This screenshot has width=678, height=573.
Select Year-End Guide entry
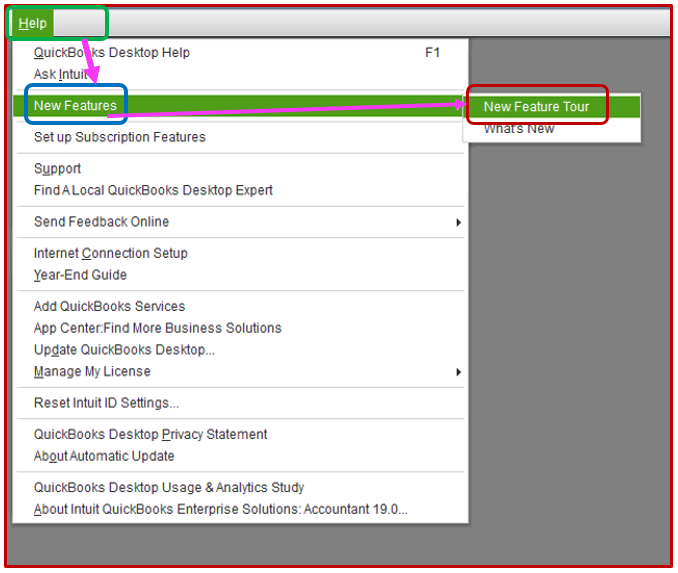click(240, 275)
